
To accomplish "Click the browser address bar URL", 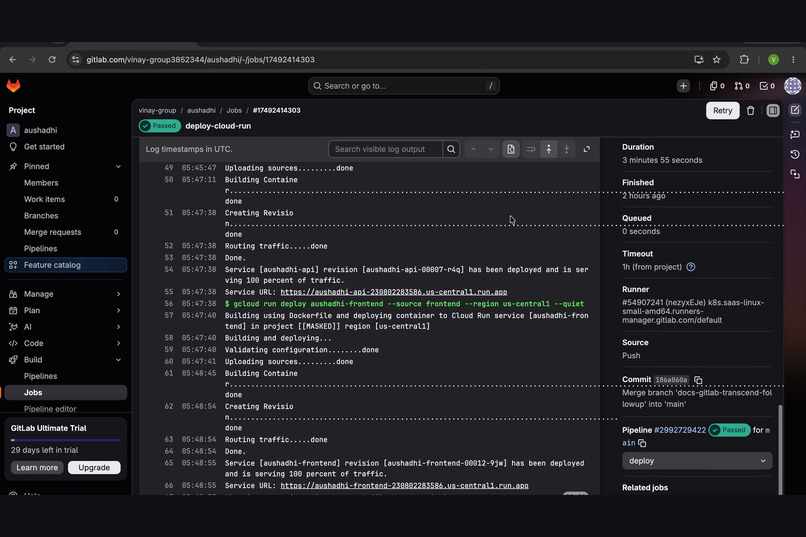I will coord(200,60).
